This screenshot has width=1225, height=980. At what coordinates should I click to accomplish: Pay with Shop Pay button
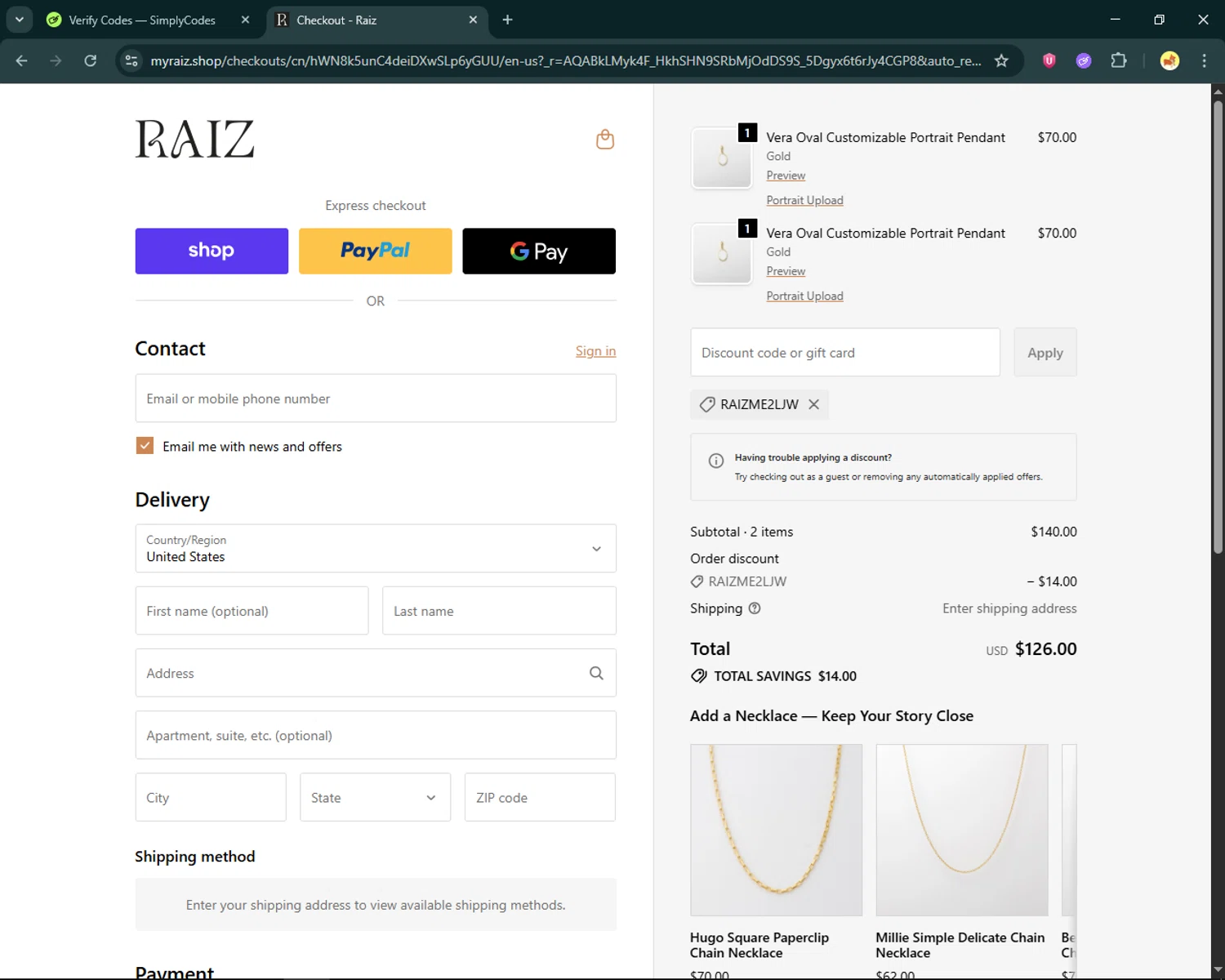point(212,251)
